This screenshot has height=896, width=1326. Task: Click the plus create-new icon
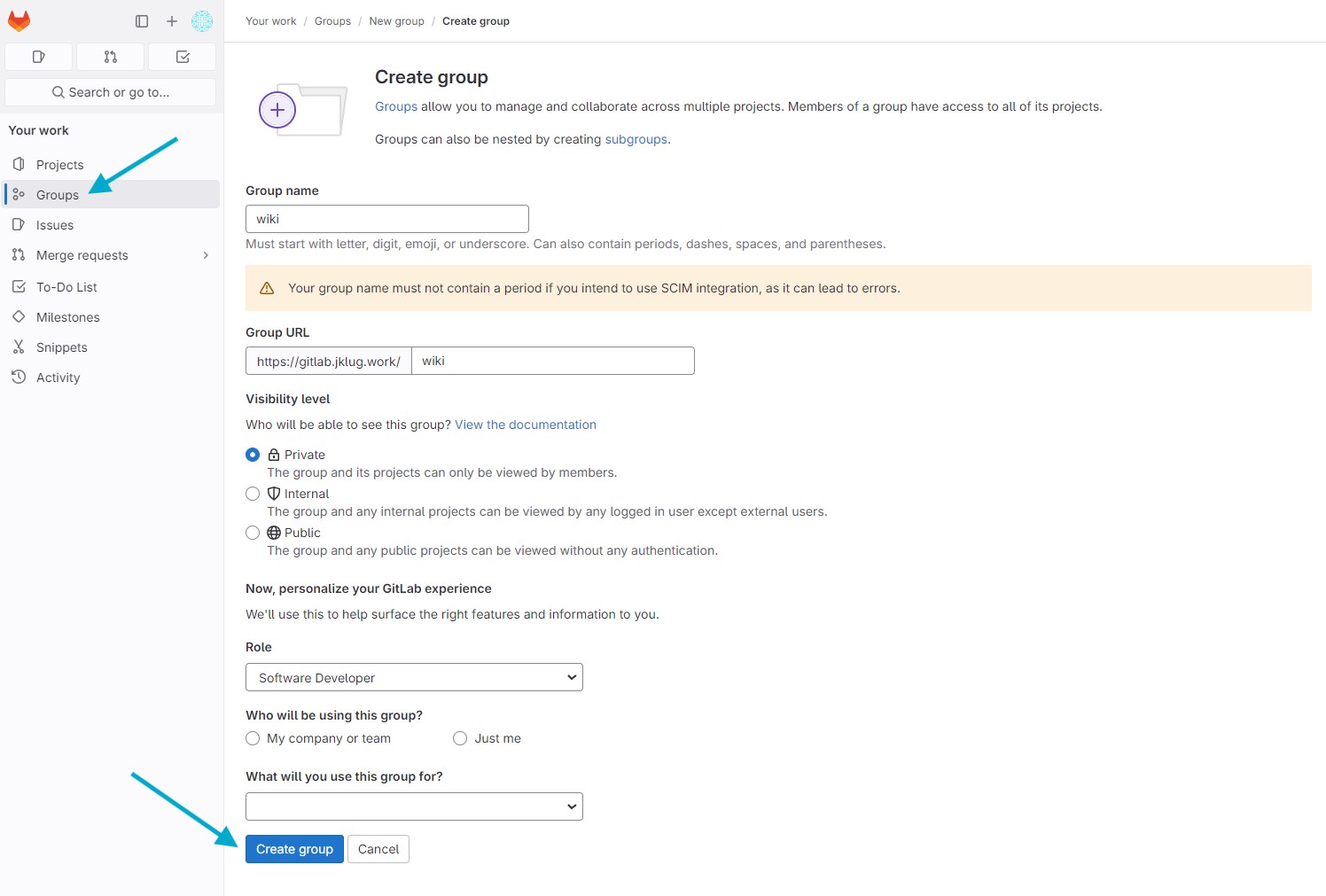coord(172,21)
